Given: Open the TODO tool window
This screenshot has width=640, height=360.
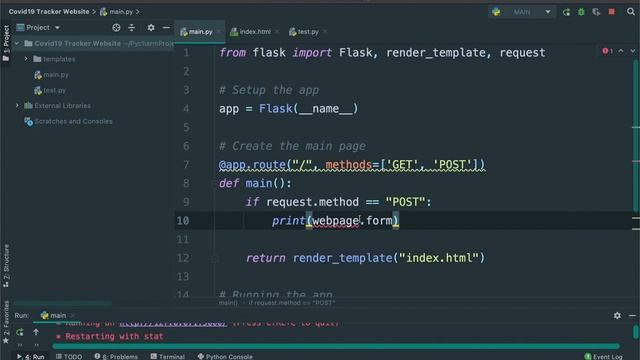Looking at the screenshot, I should (69, 356).
